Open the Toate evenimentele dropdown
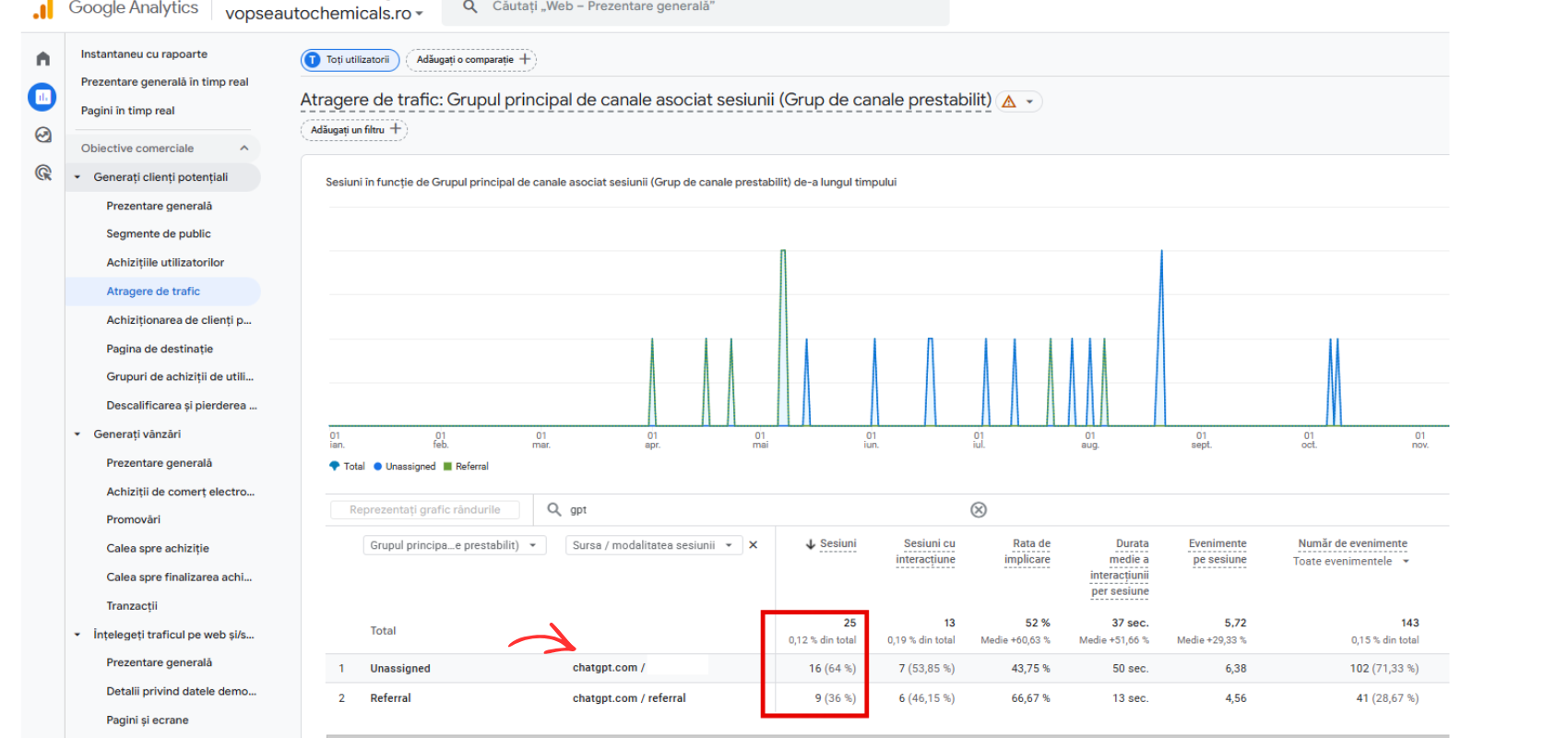Viewport: 1568px width, 738px height. click(x=1351, y=561)
